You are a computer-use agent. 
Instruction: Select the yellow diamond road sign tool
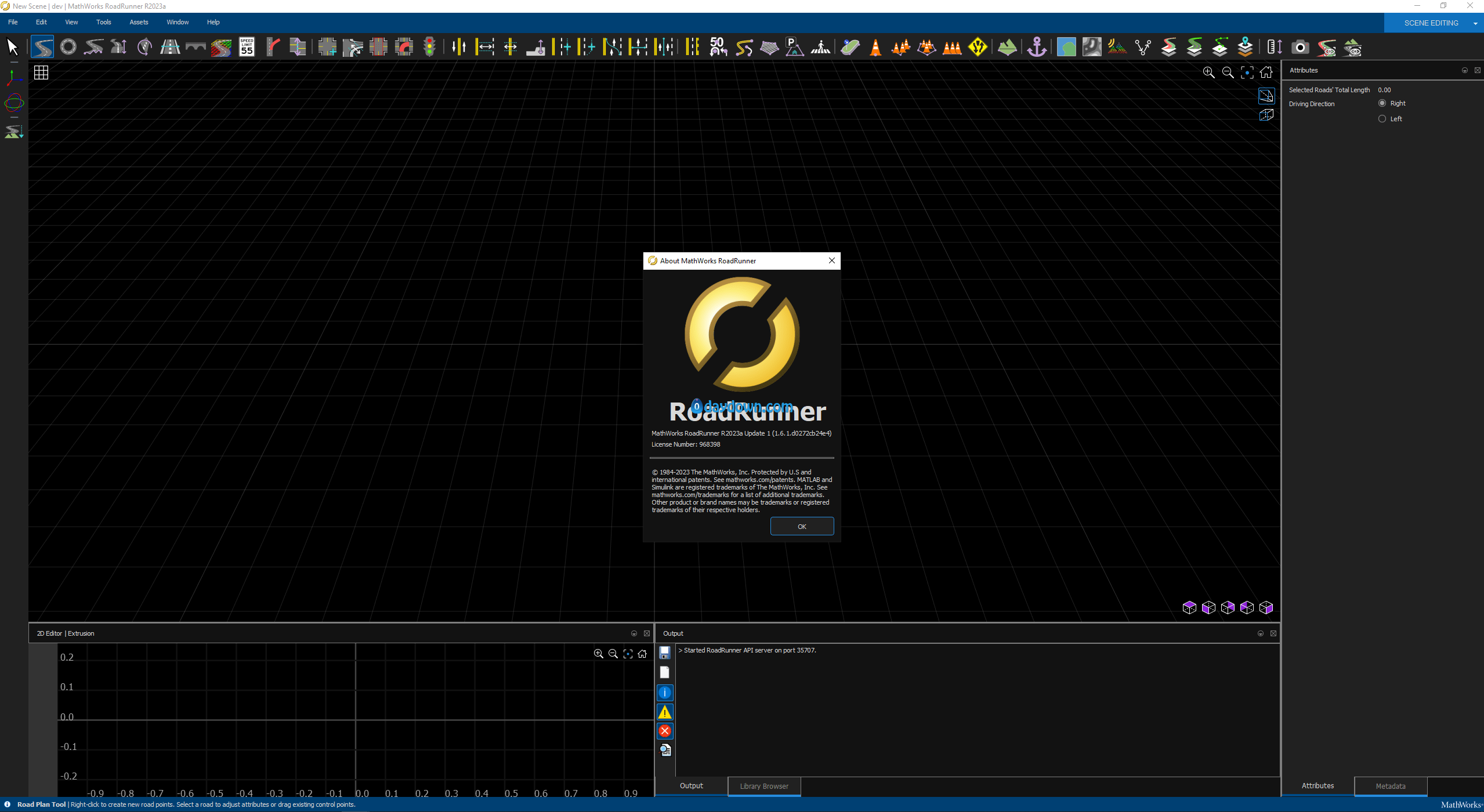pos(978,47)
